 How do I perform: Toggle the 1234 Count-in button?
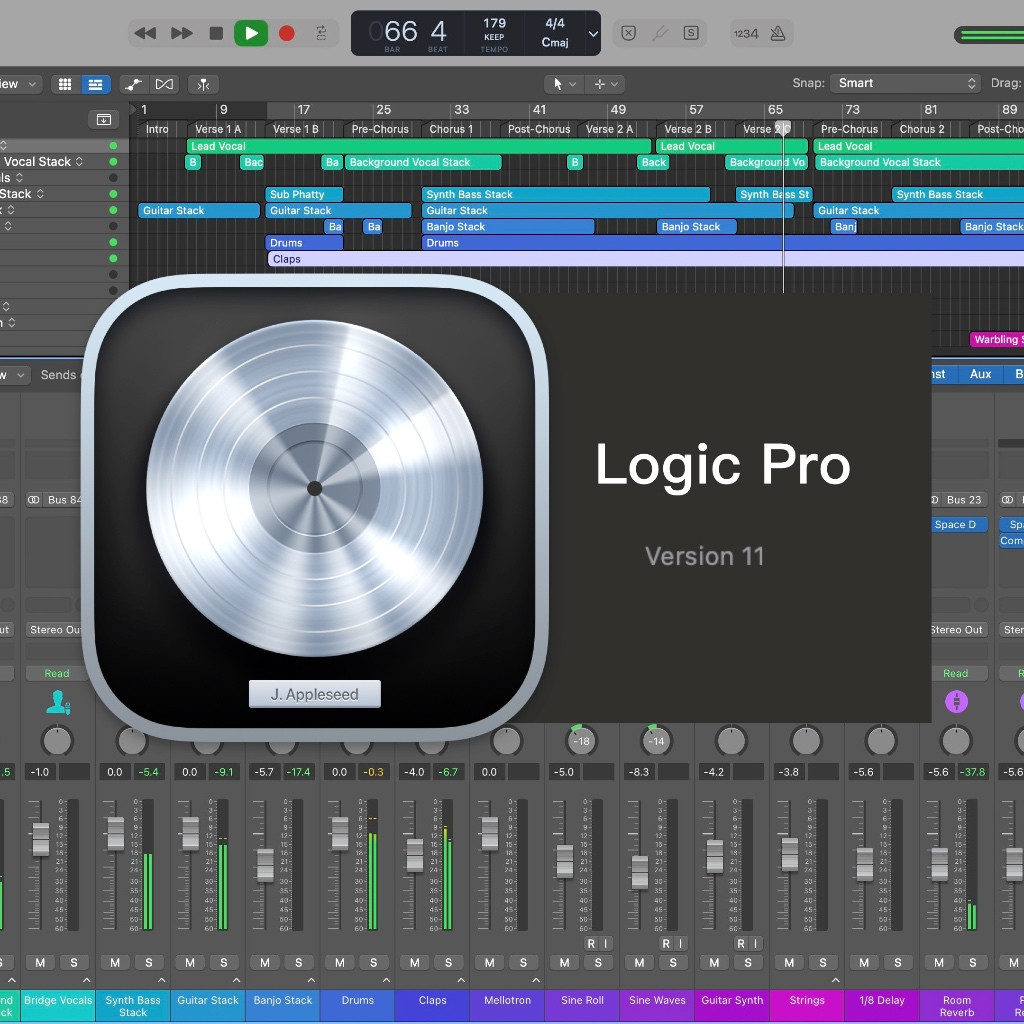coord(746,33)
